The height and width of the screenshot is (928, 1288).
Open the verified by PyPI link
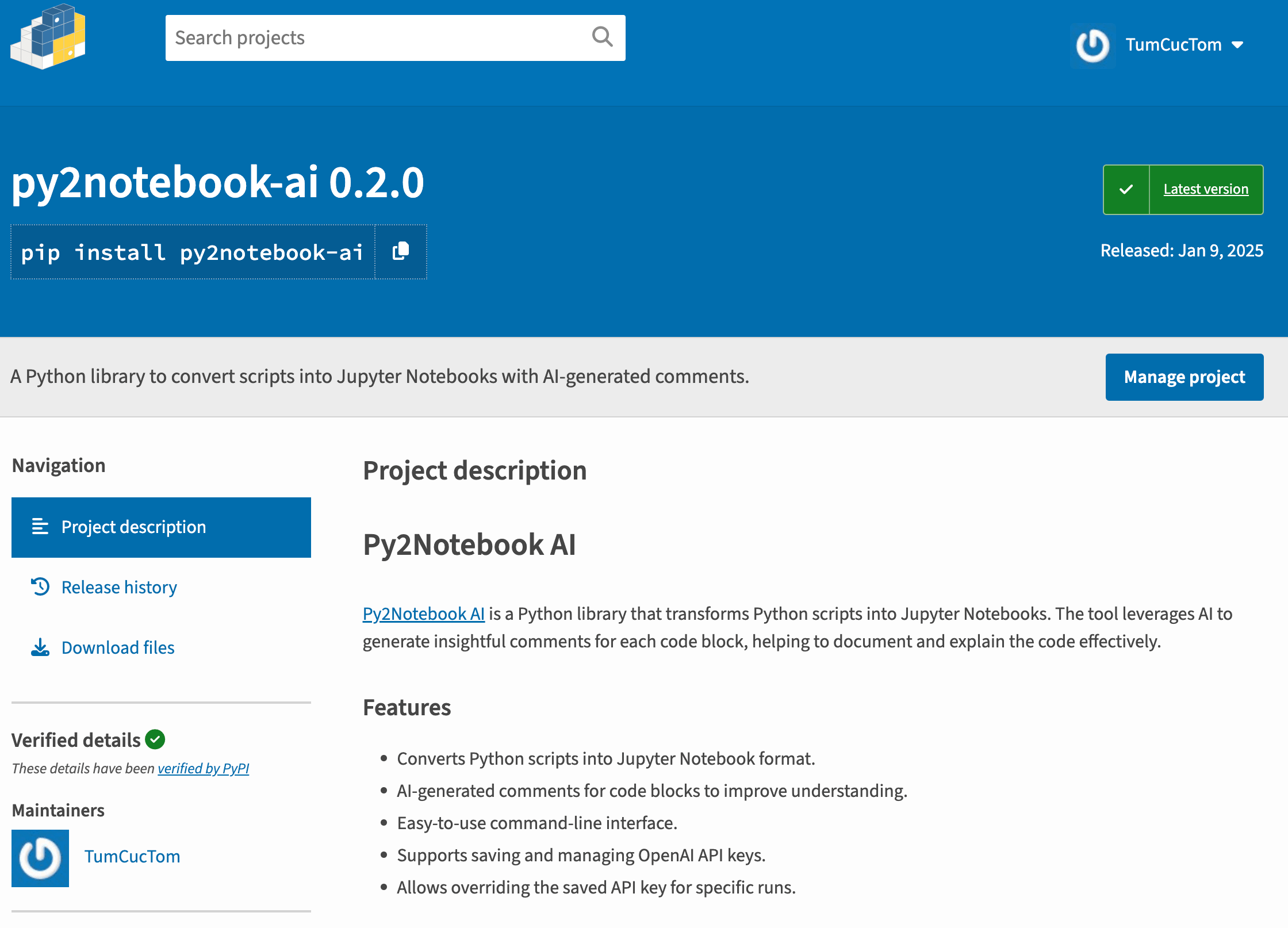[203, 768]
